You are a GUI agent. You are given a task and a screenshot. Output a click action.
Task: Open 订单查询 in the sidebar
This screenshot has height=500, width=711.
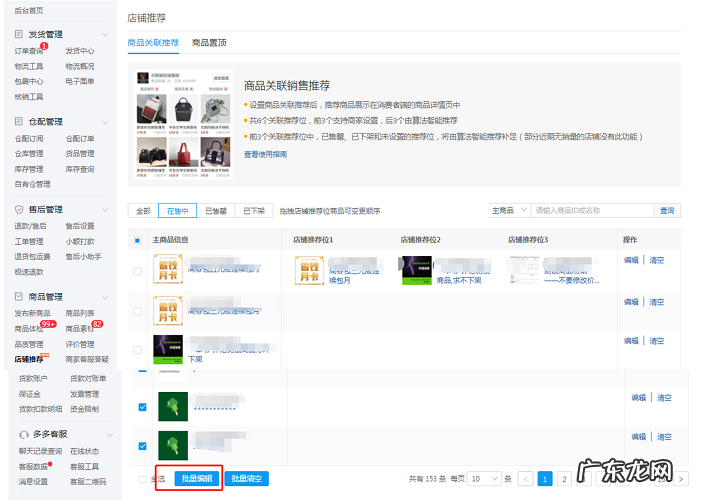28,51
